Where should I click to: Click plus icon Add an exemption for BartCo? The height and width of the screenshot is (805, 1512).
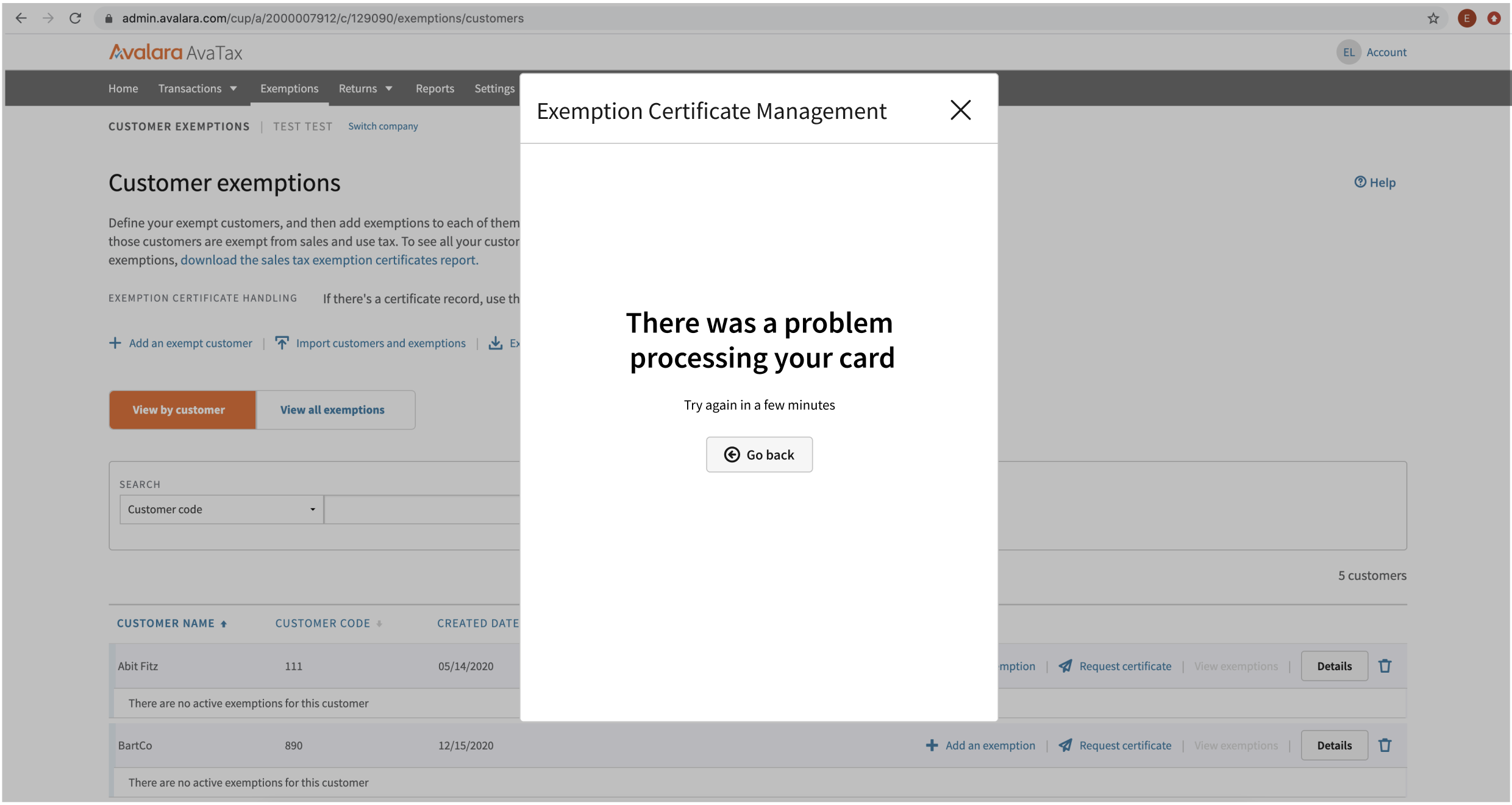(x=932, y=745)
